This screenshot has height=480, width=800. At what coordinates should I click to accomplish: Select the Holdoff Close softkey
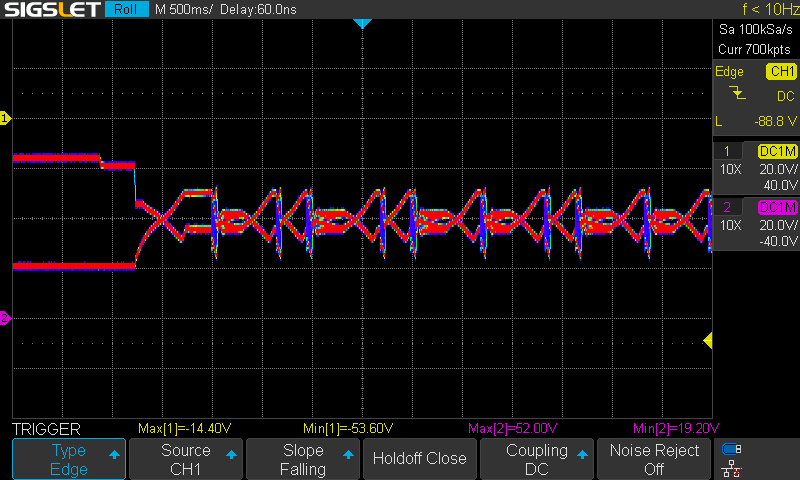pyautogui.click(x=419, y=459)
